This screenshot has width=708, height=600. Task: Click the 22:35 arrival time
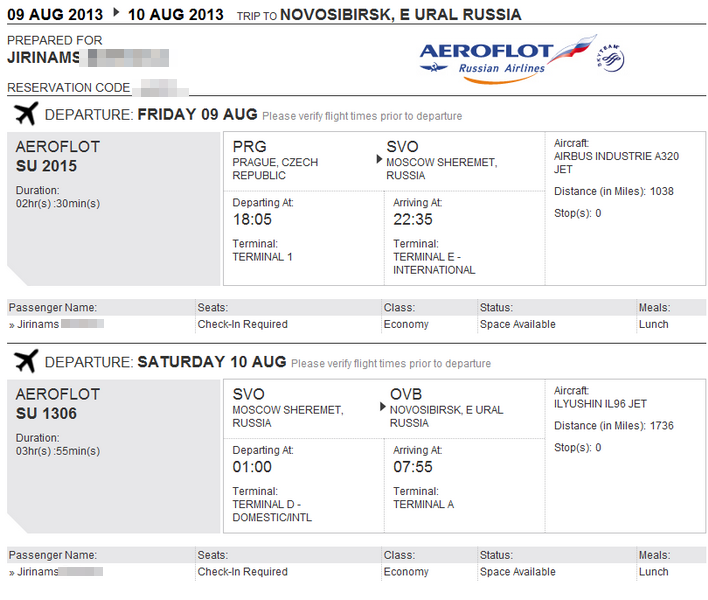[x=413, y=219]
